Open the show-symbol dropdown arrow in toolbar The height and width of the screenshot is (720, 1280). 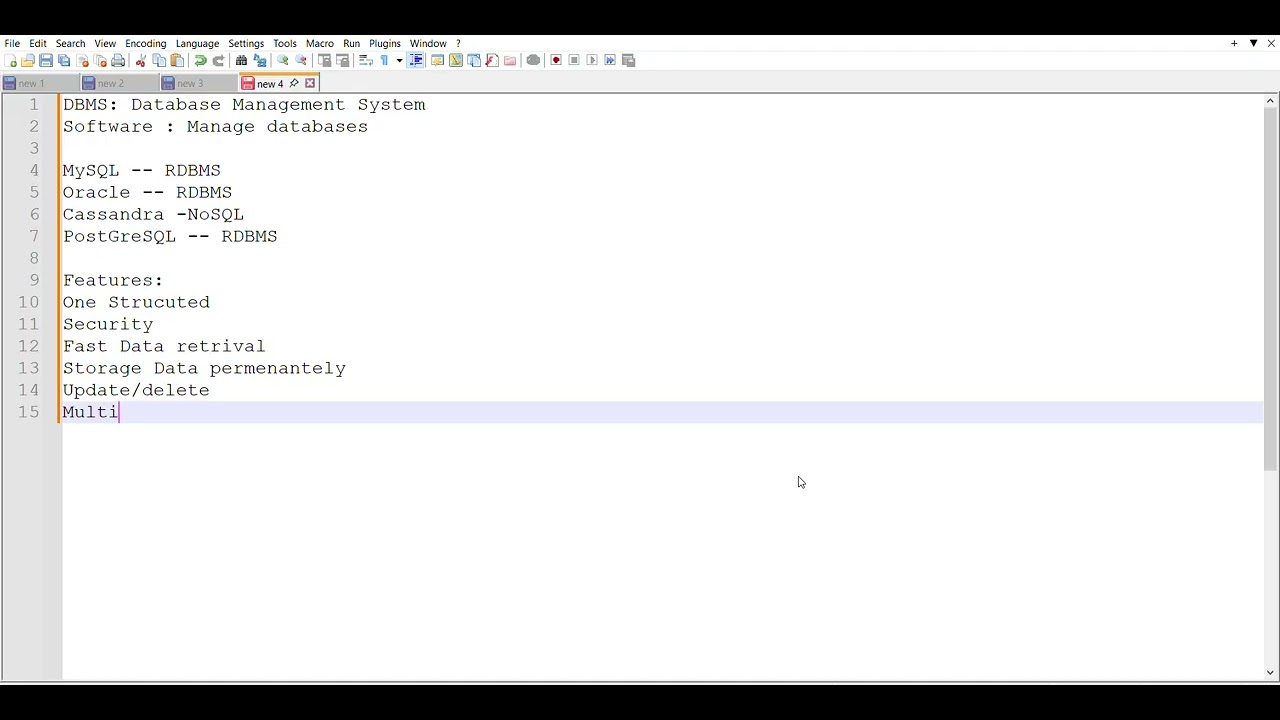(399, 60)
